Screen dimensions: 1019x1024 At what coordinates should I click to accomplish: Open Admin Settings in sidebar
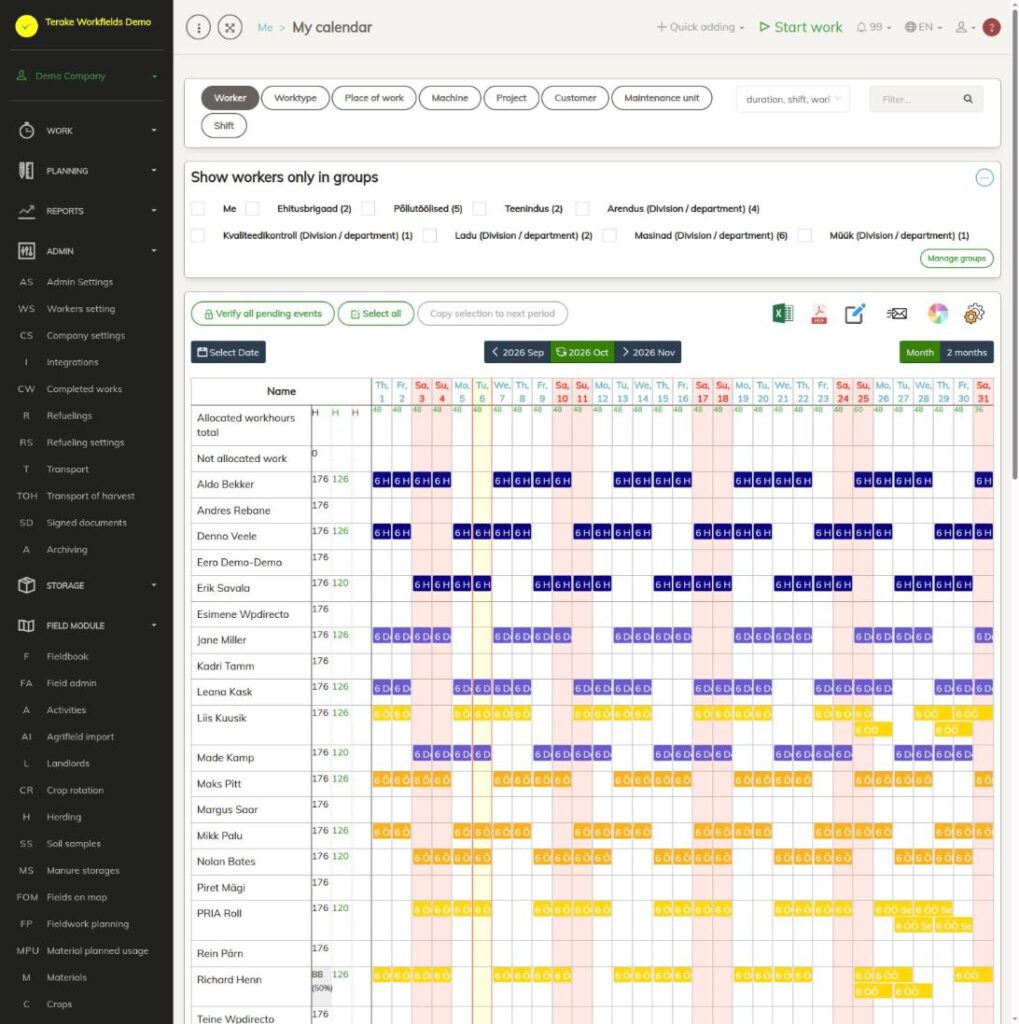(80, 282)
